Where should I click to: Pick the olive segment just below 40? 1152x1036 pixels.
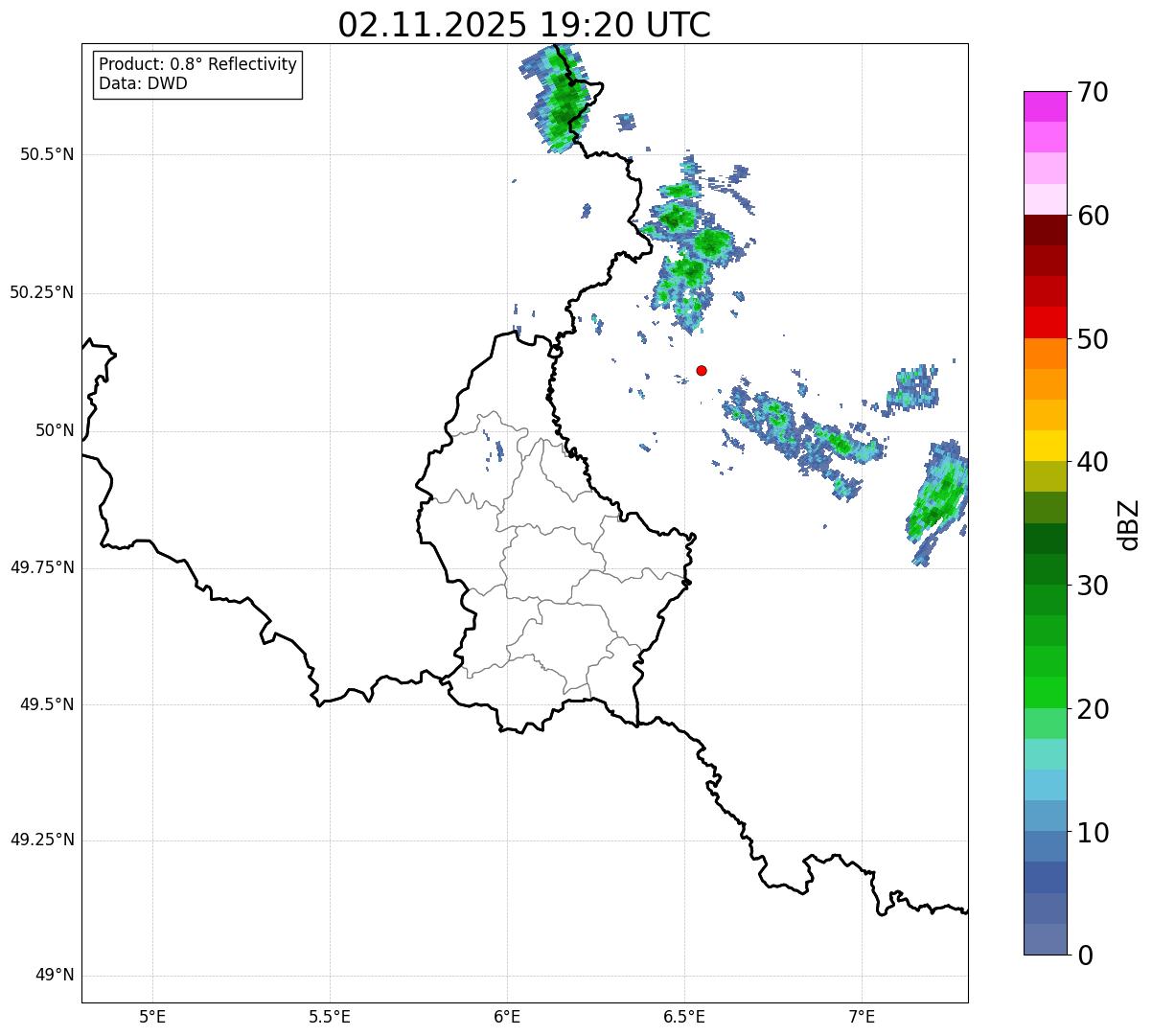pyautogui.click(x=1046, y=476)
